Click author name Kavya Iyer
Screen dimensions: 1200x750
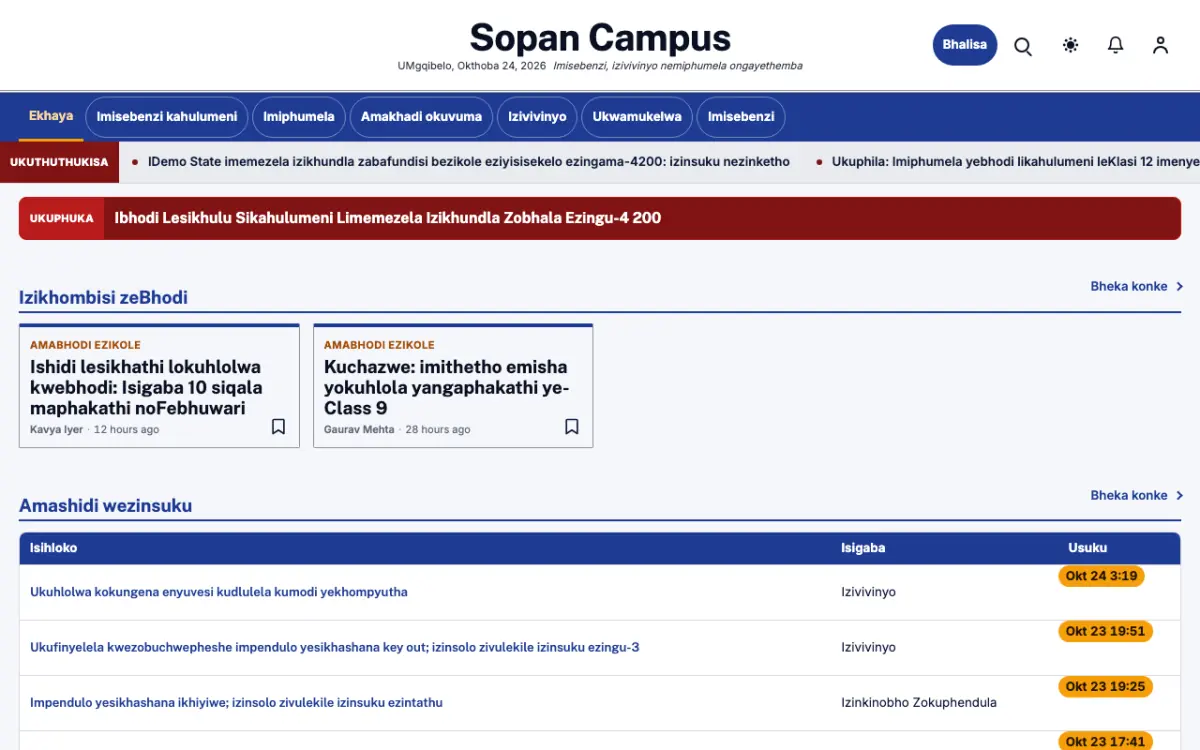(x=57, y=430)
